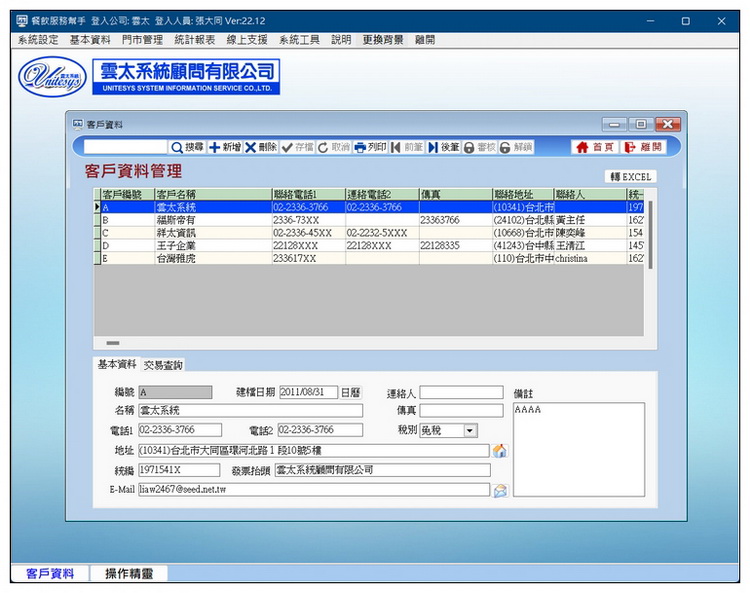The image size is (750, 593).
Task: Click the toolbar search text box
Action: pos(125,147)
